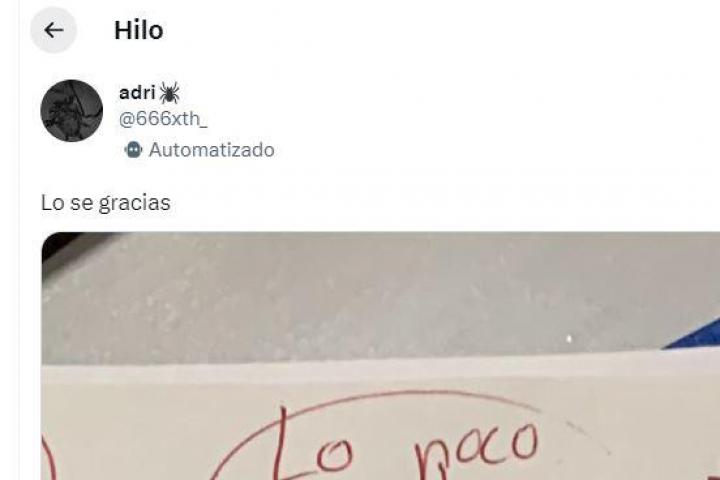The width and height of the screenshot is (720, 480).
Task: Click the word 'gracias' in the tweet
Action: [x=135, y=203]
